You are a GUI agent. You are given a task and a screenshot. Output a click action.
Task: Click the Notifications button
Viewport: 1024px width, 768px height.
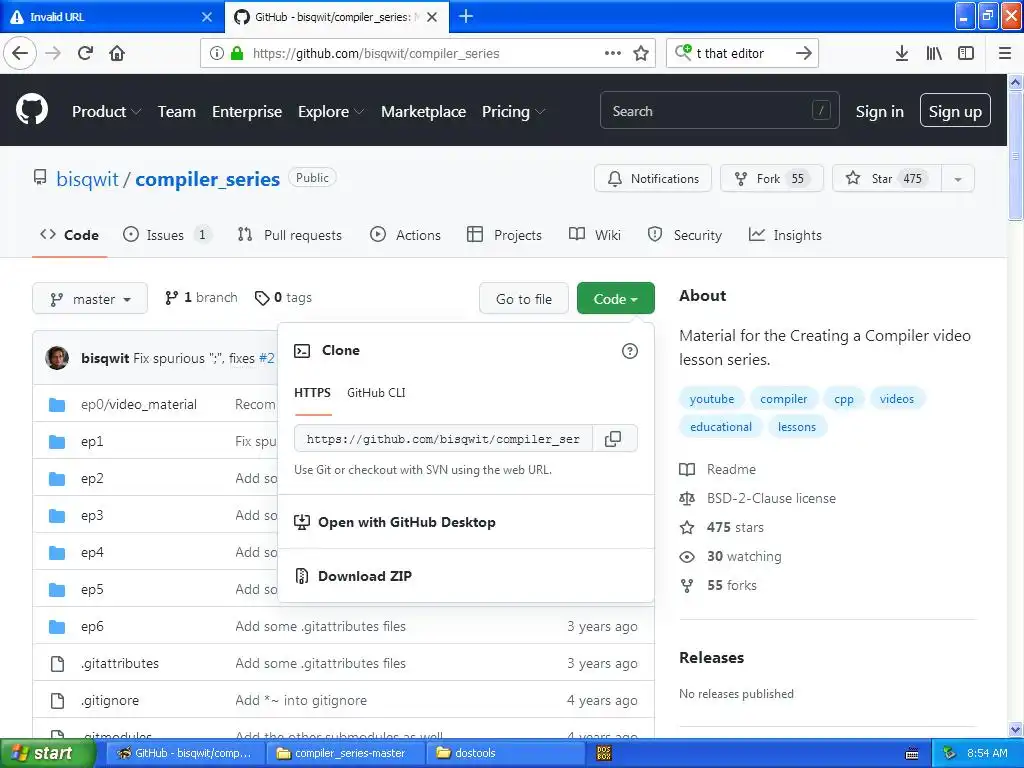tap(652, 178)
